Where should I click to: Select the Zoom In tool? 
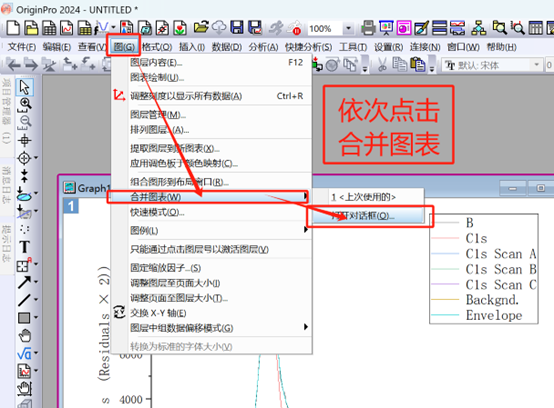[x=24, y=105]
